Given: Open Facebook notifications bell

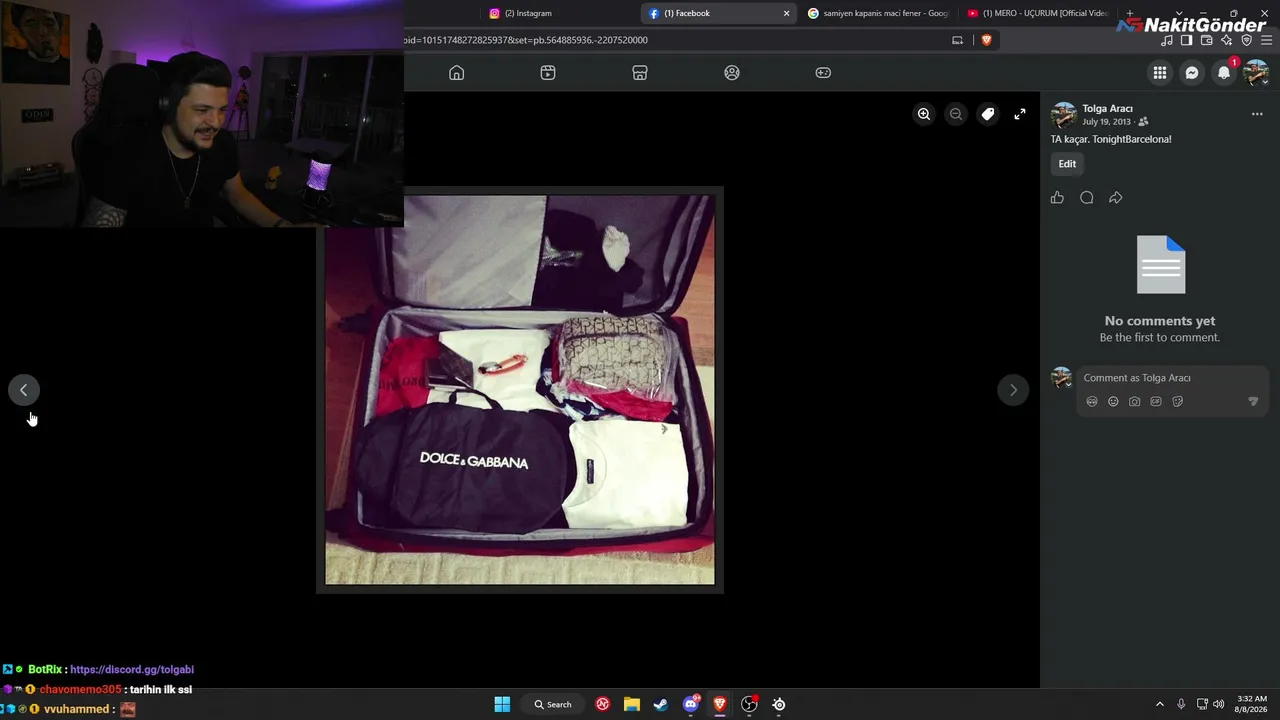Looking at the screenshot, I should click(x=1224, y=73).
